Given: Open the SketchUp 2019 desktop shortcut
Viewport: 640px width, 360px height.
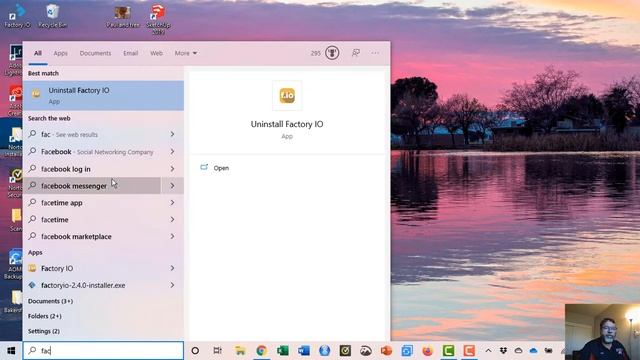Looking at the screenshot, I should [158, 19].
